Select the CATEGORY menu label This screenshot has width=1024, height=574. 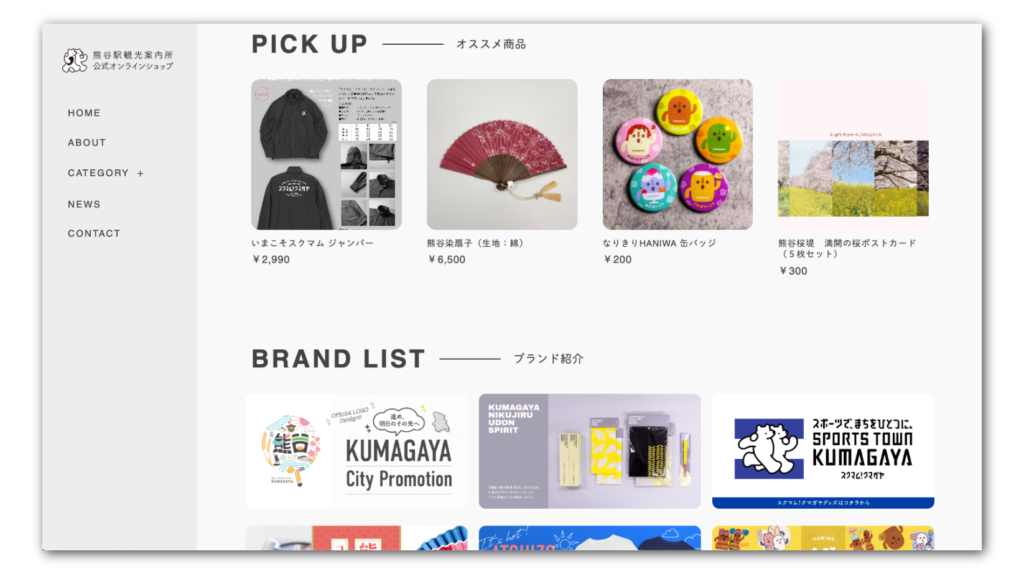(x=98, y=173)
